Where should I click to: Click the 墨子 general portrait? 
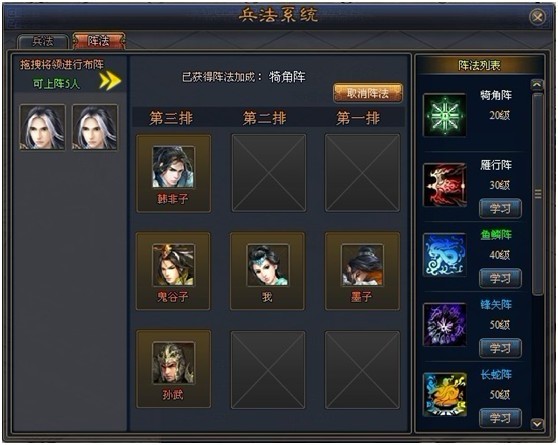click(x=362, y=265)
